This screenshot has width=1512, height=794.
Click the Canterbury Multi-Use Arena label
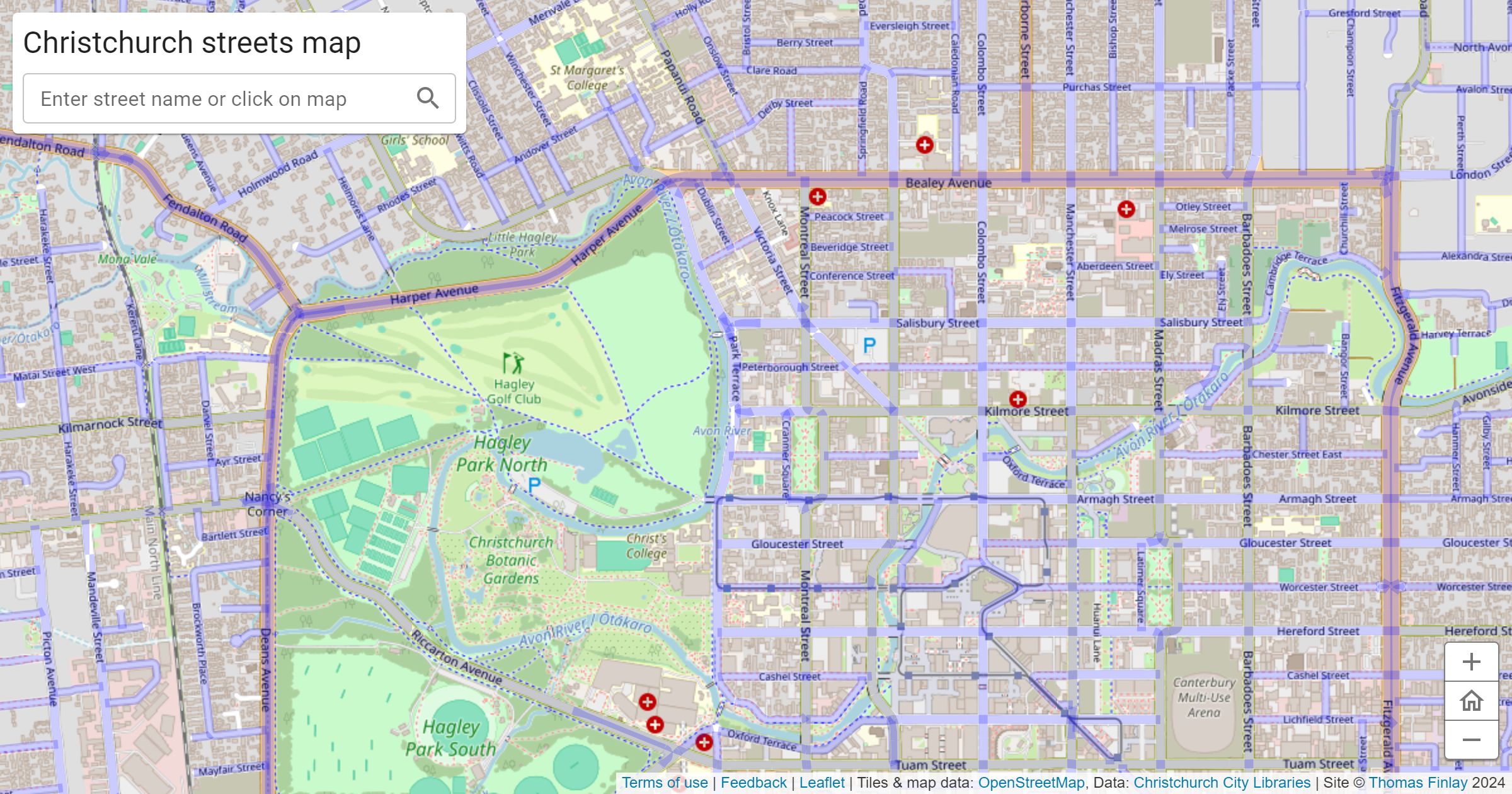tap(1204, 698)
